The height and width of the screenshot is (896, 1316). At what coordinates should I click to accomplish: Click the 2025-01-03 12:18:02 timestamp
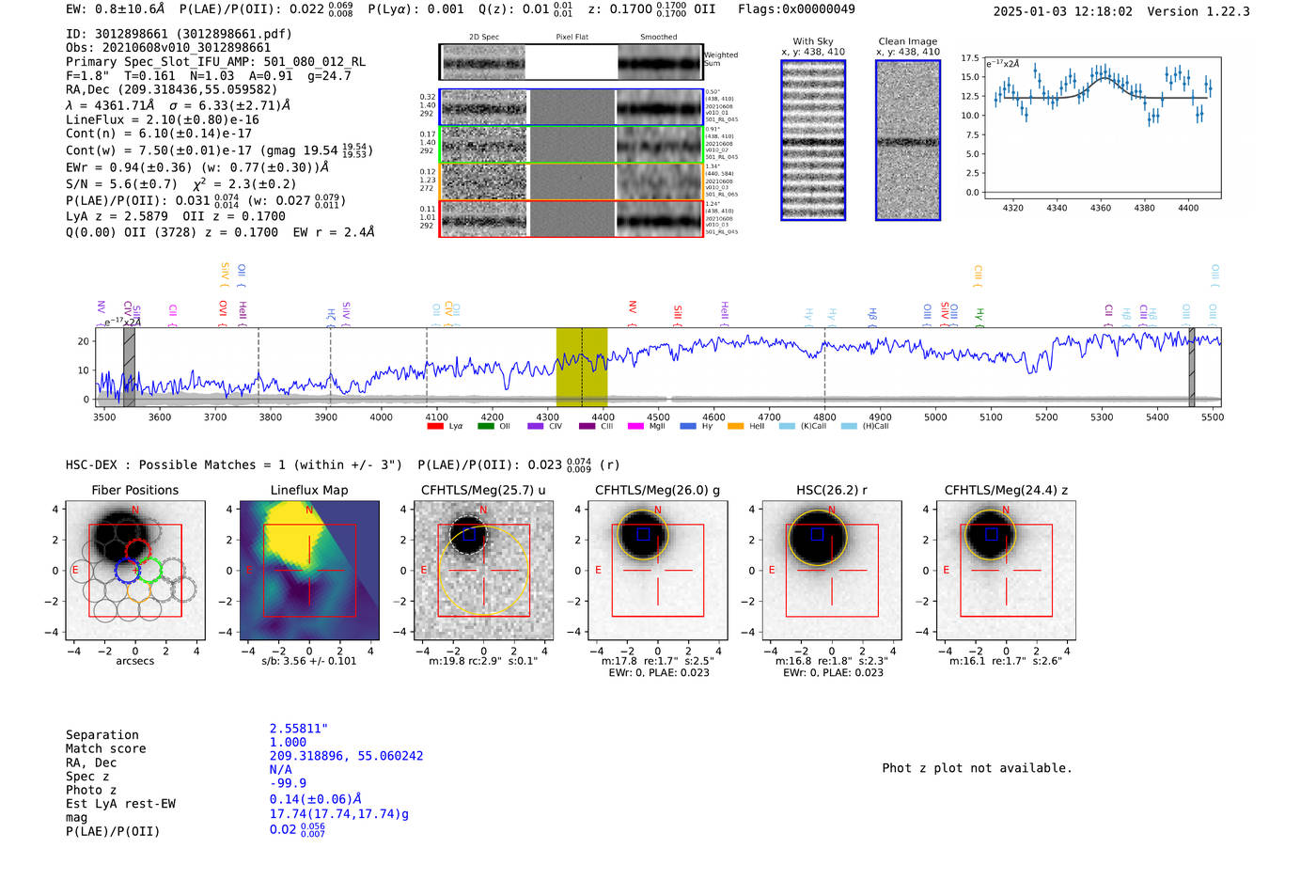pos(1063,11)
